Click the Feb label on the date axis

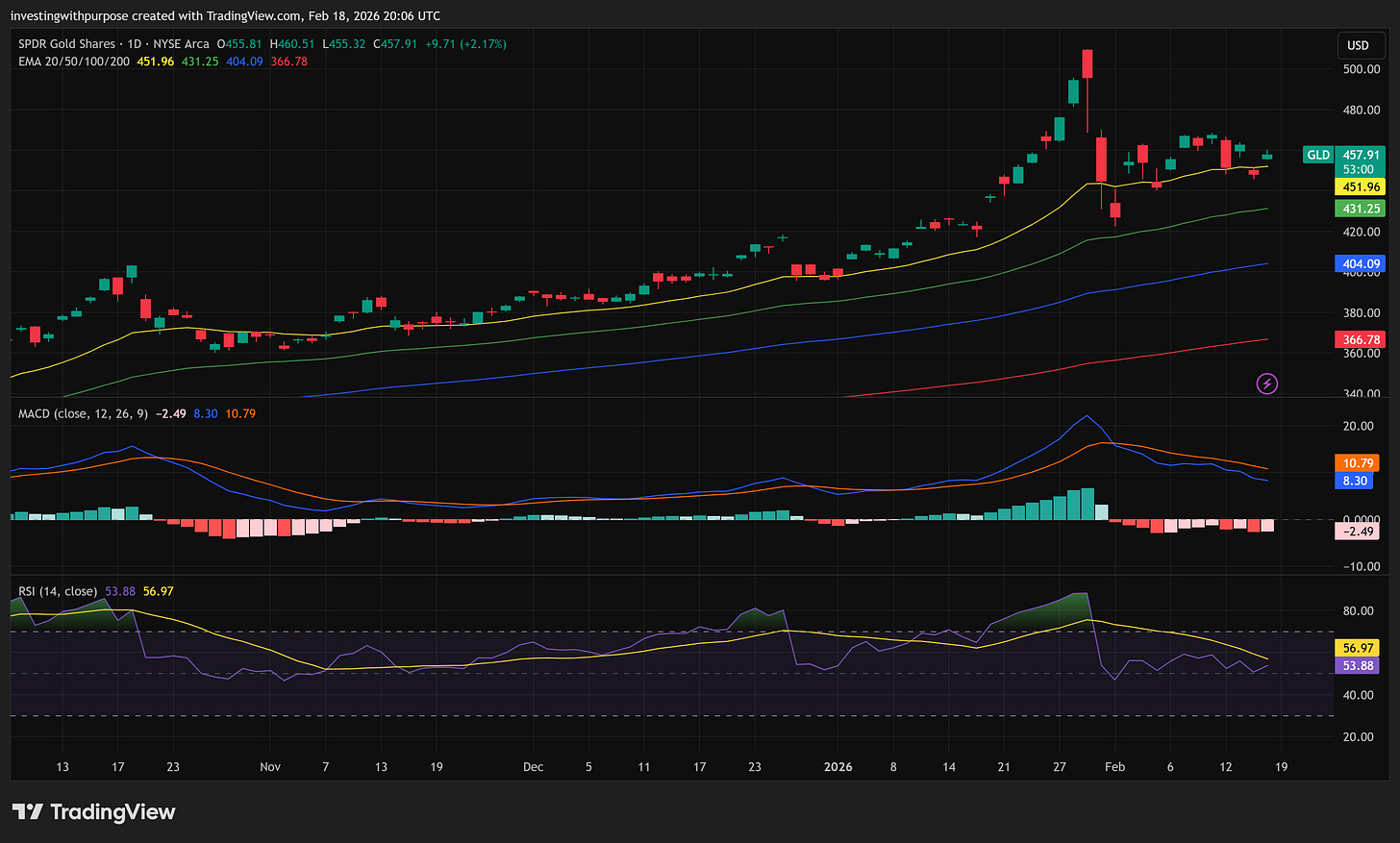point(1114,767)
